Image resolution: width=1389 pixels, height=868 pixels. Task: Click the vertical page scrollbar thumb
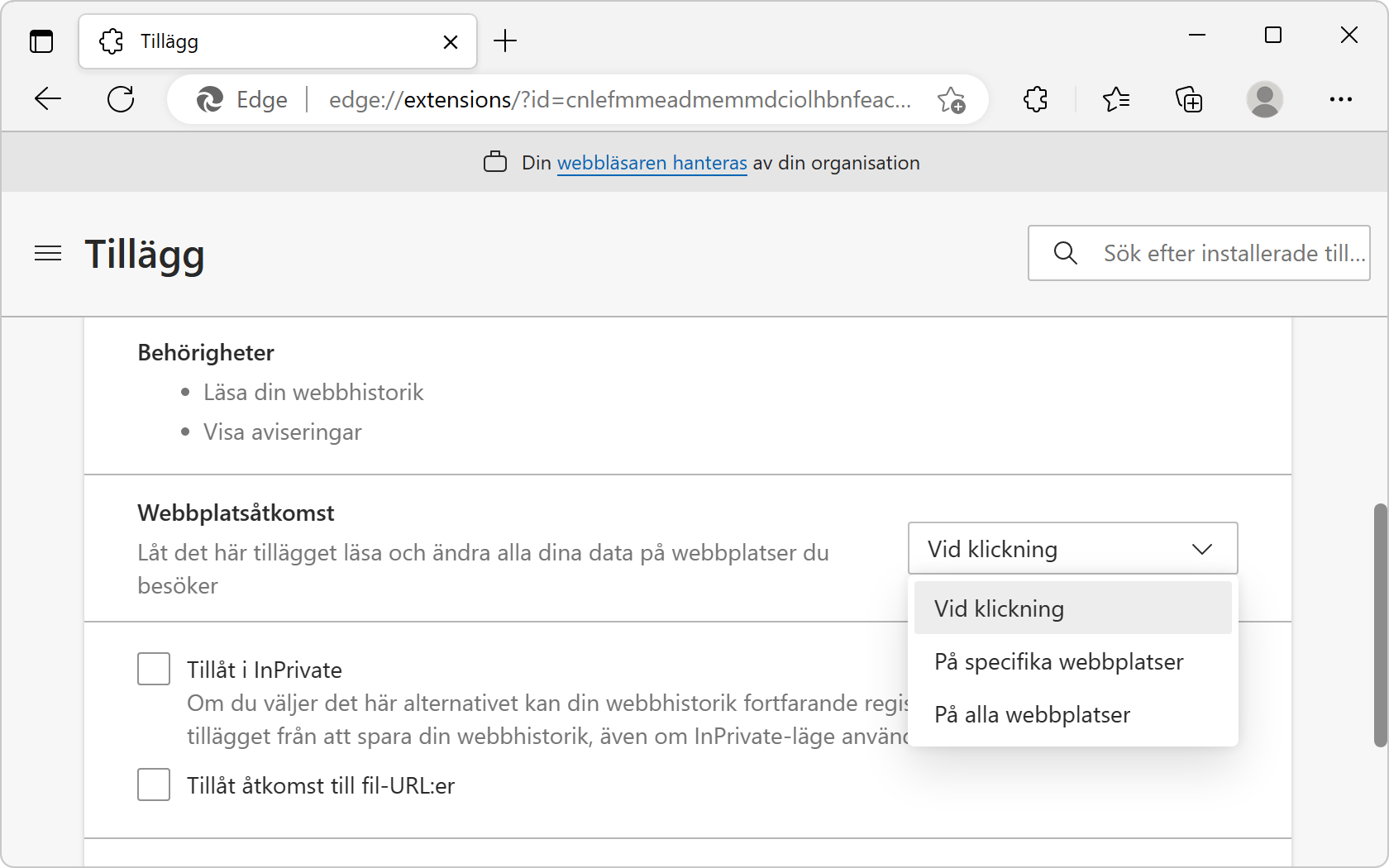click(x=1380, y=625)
